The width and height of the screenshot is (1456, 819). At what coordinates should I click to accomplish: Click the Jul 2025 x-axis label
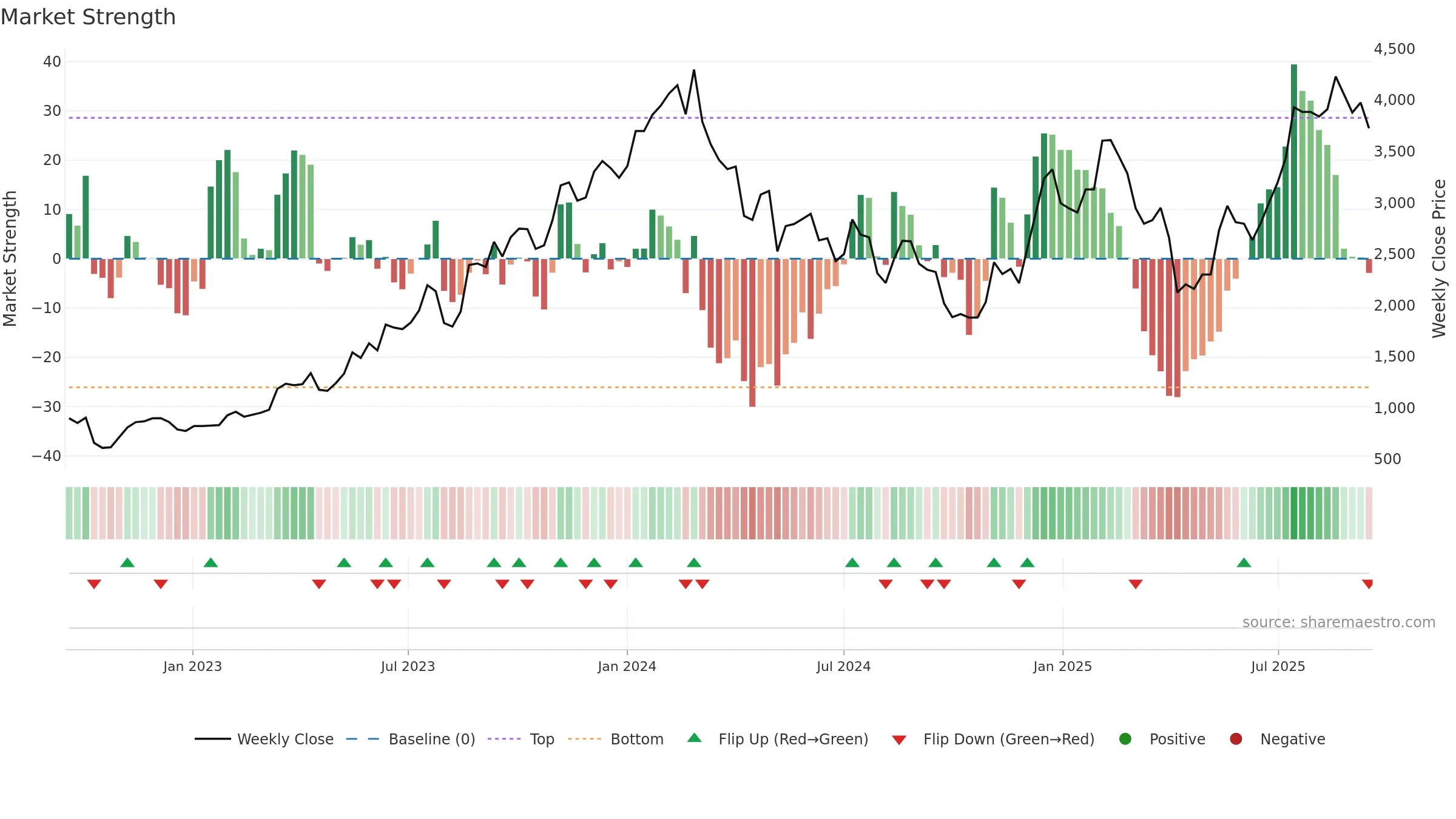point(1278,666)
